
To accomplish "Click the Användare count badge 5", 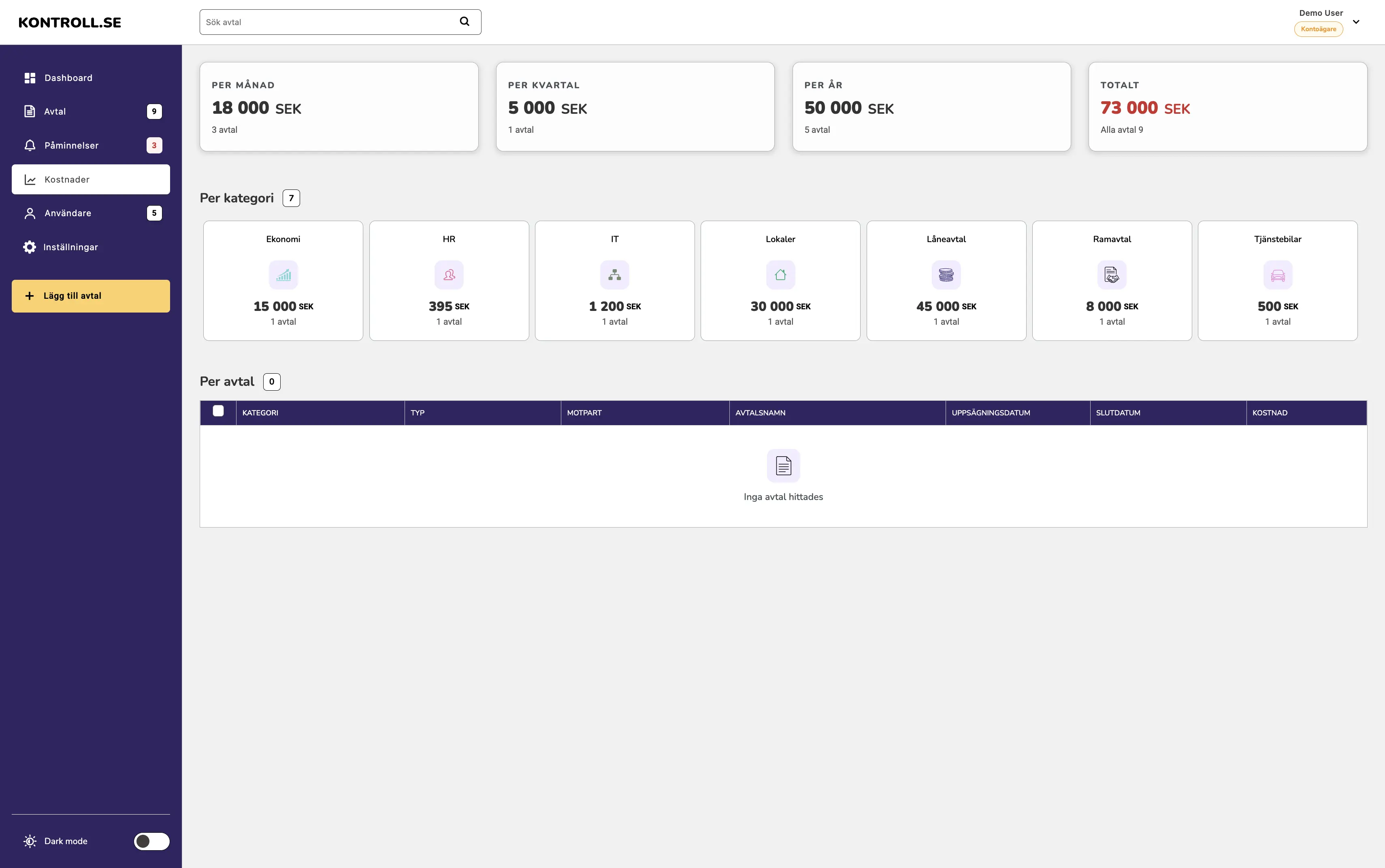I will [154, 213].
